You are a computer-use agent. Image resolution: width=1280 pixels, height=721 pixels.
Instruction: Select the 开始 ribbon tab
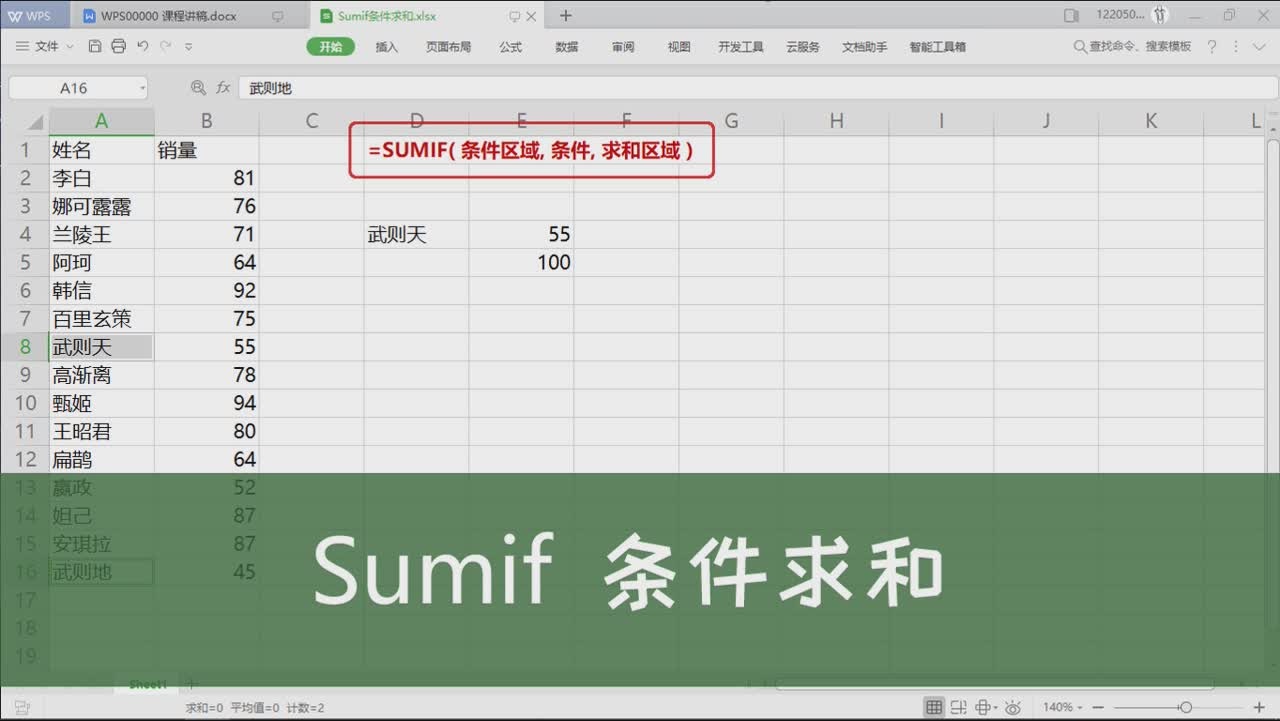pyautogui.click(x=330, y=47)
